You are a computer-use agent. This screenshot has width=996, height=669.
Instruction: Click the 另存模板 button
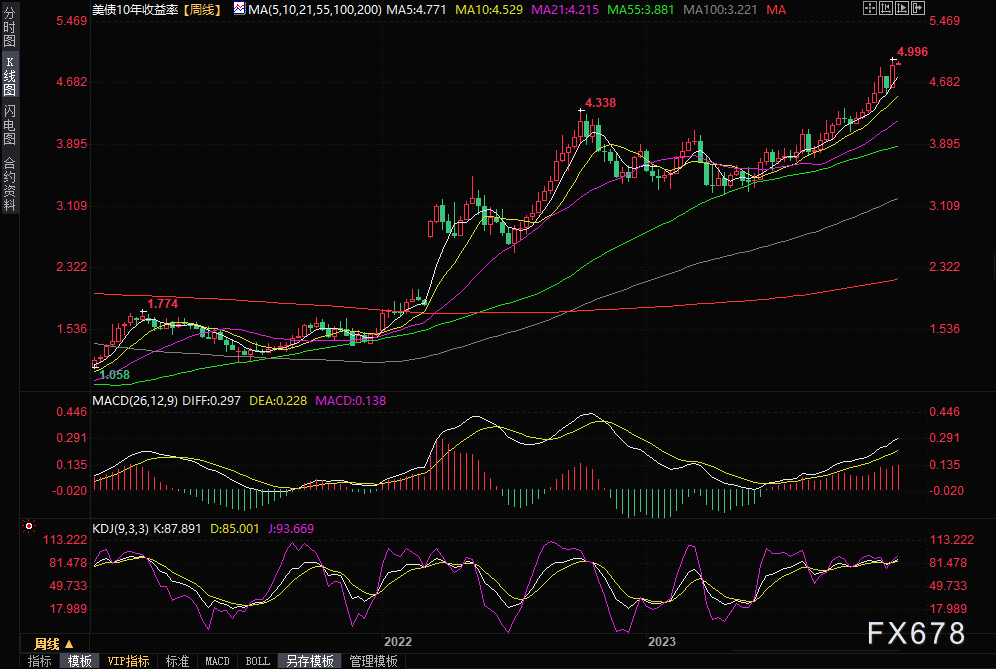click(x=309, y=661)
